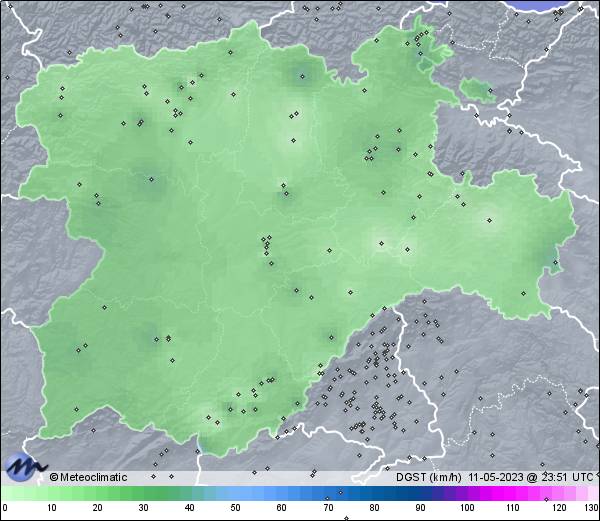Click the ©Meteoclimatic copyright text
This screenshot has height=521, width=600.
coord(88,477)
